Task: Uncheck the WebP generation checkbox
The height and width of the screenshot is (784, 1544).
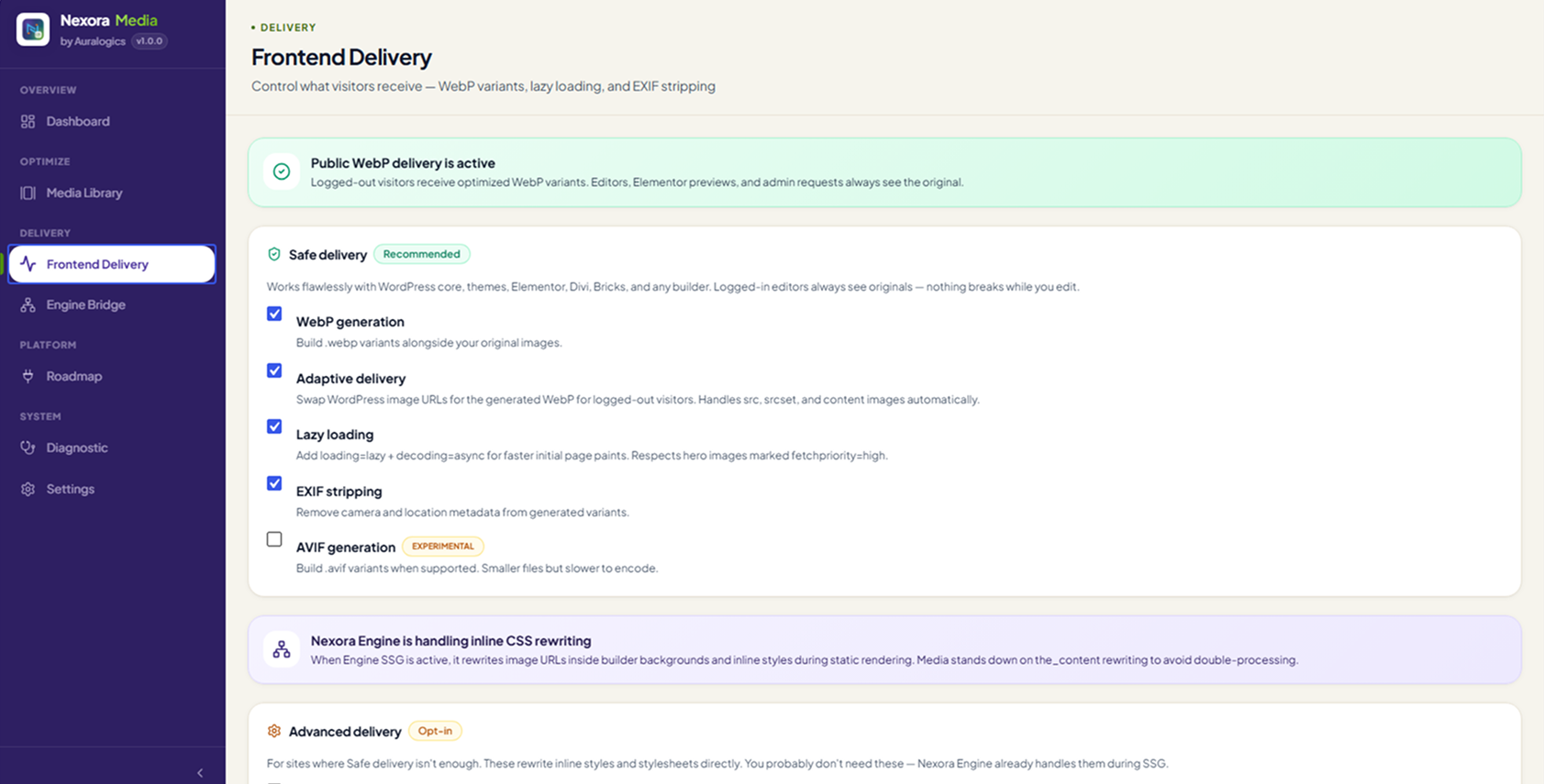Action: pos(274,314)
